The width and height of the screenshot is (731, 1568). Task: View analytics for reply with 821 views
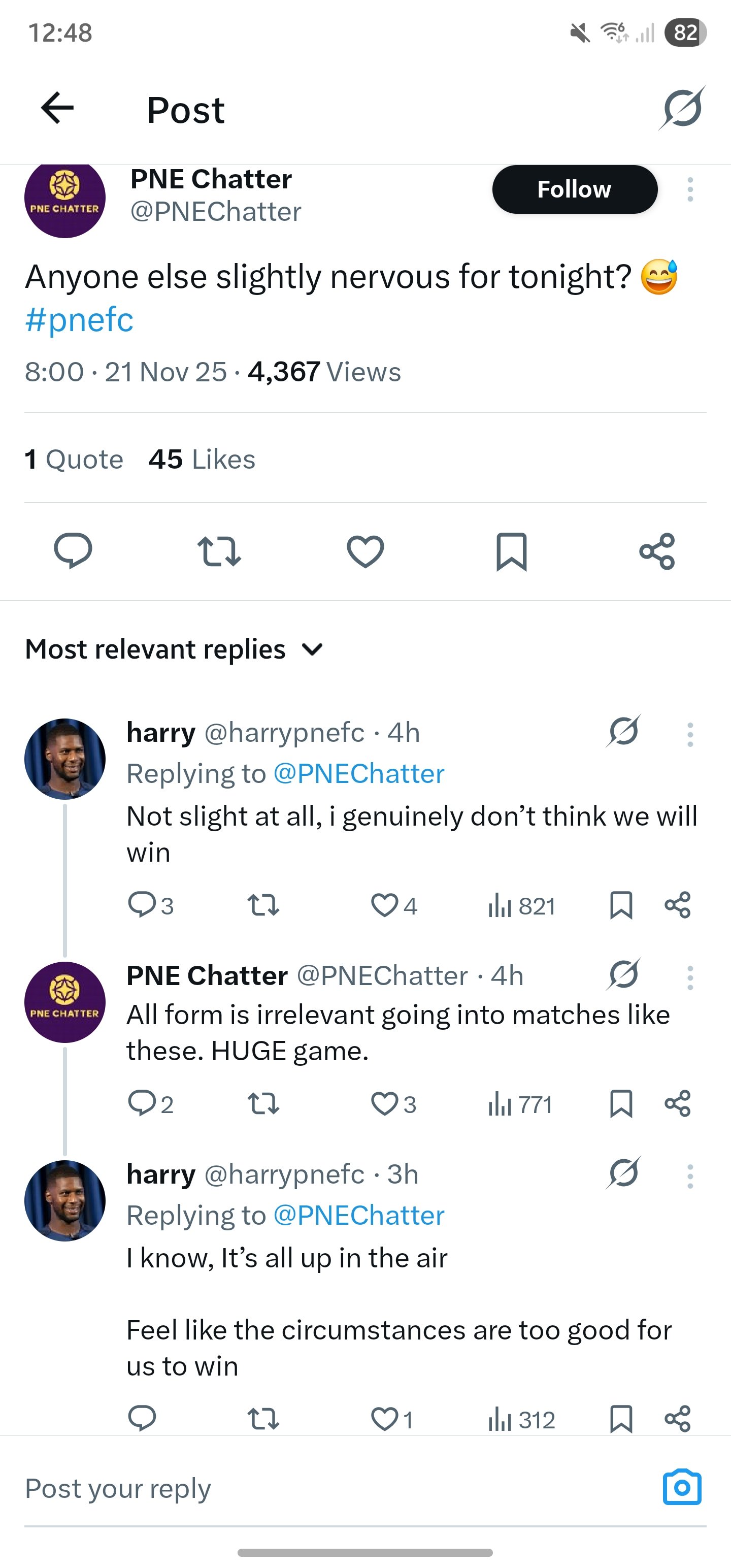click(x=521, y=906)
